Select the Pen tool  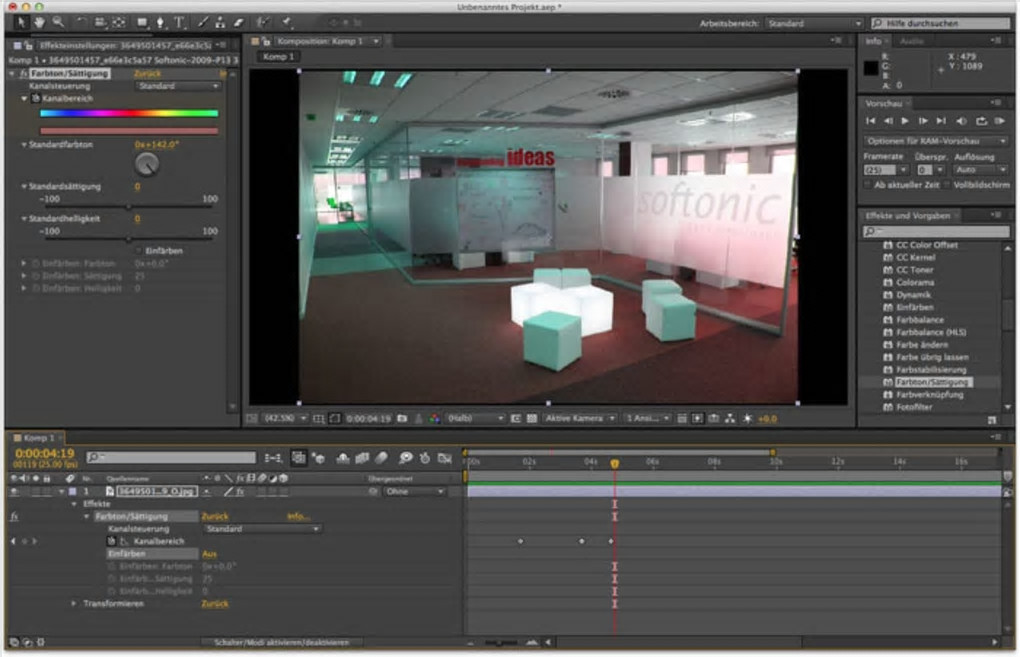161,22
